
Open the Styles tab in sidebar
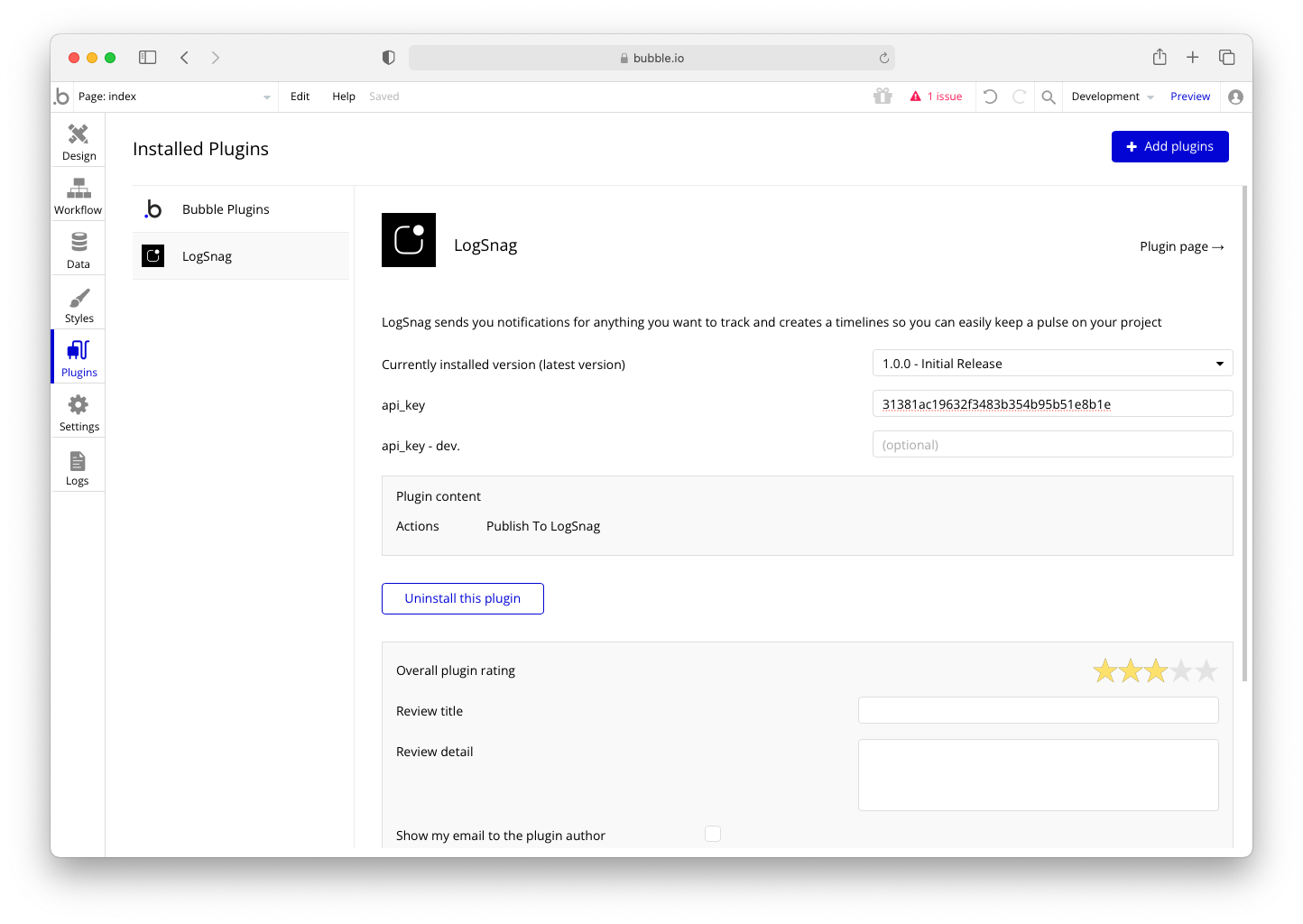coord(79,303)
